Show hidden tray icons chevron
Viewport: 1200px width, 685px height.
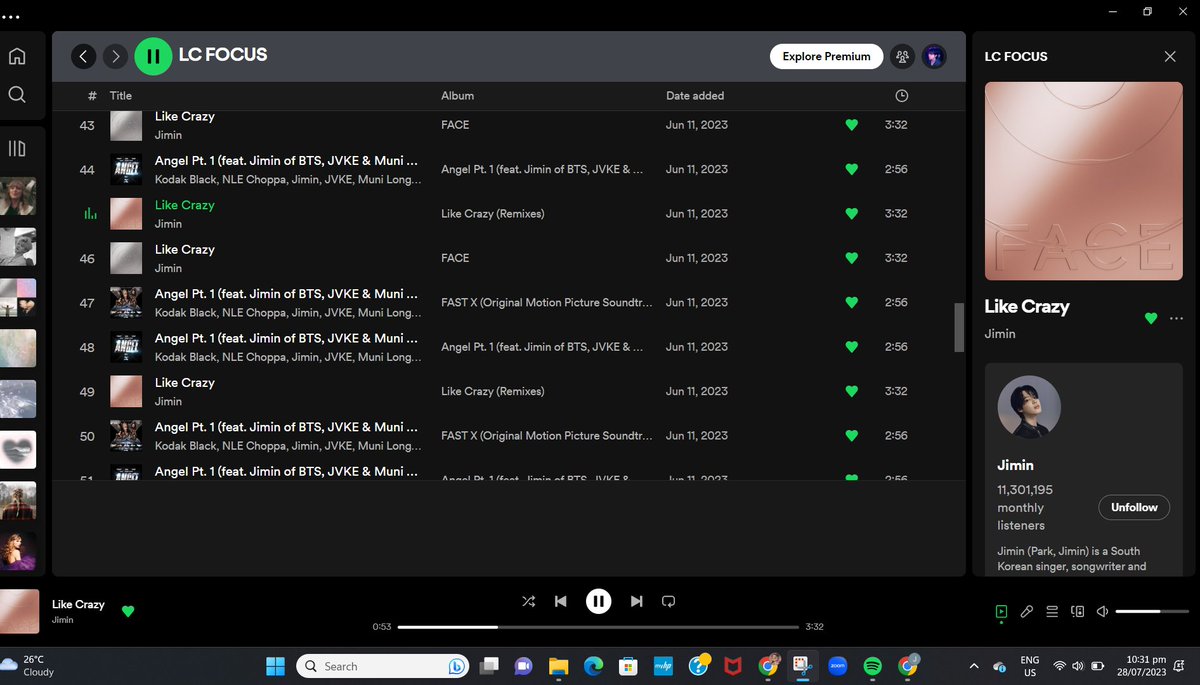point(974,666)
